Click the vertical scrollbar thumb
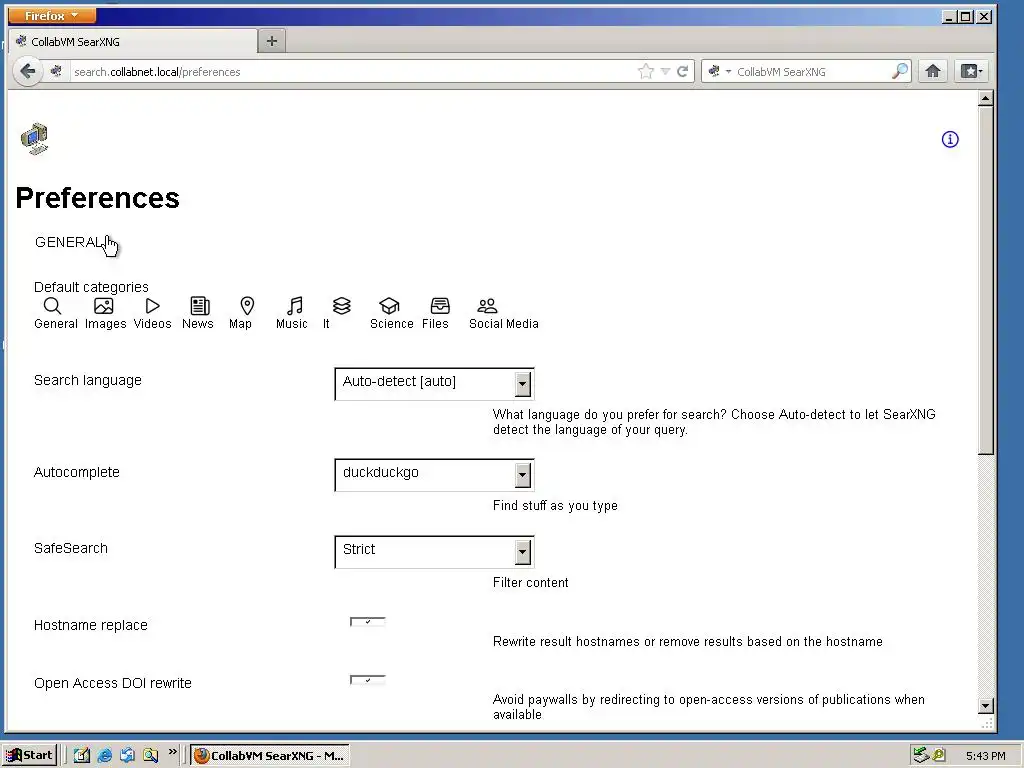 click(985, 281)
